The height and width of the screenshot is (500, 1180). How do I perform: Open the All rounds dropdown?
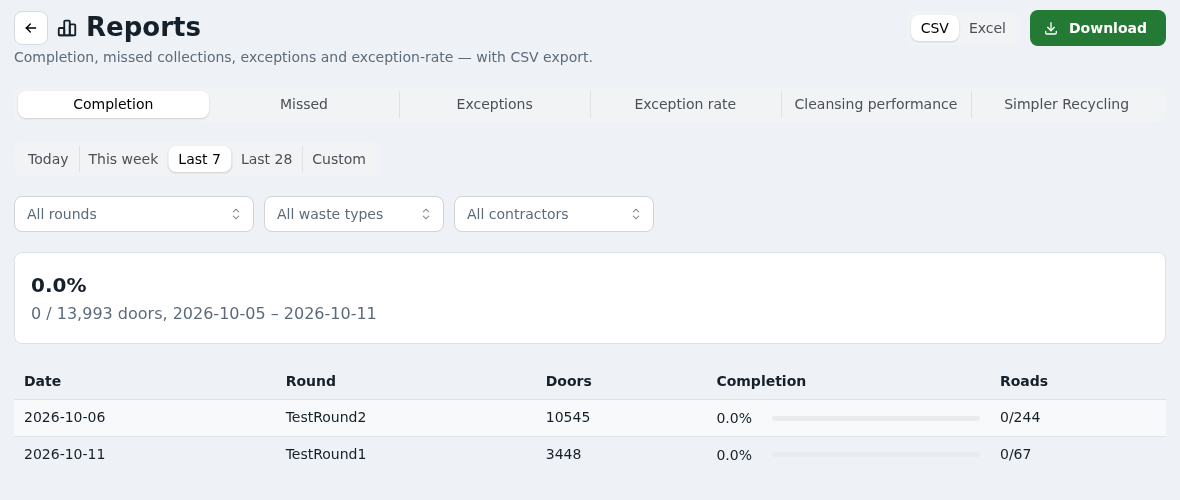tap(134, 215)
